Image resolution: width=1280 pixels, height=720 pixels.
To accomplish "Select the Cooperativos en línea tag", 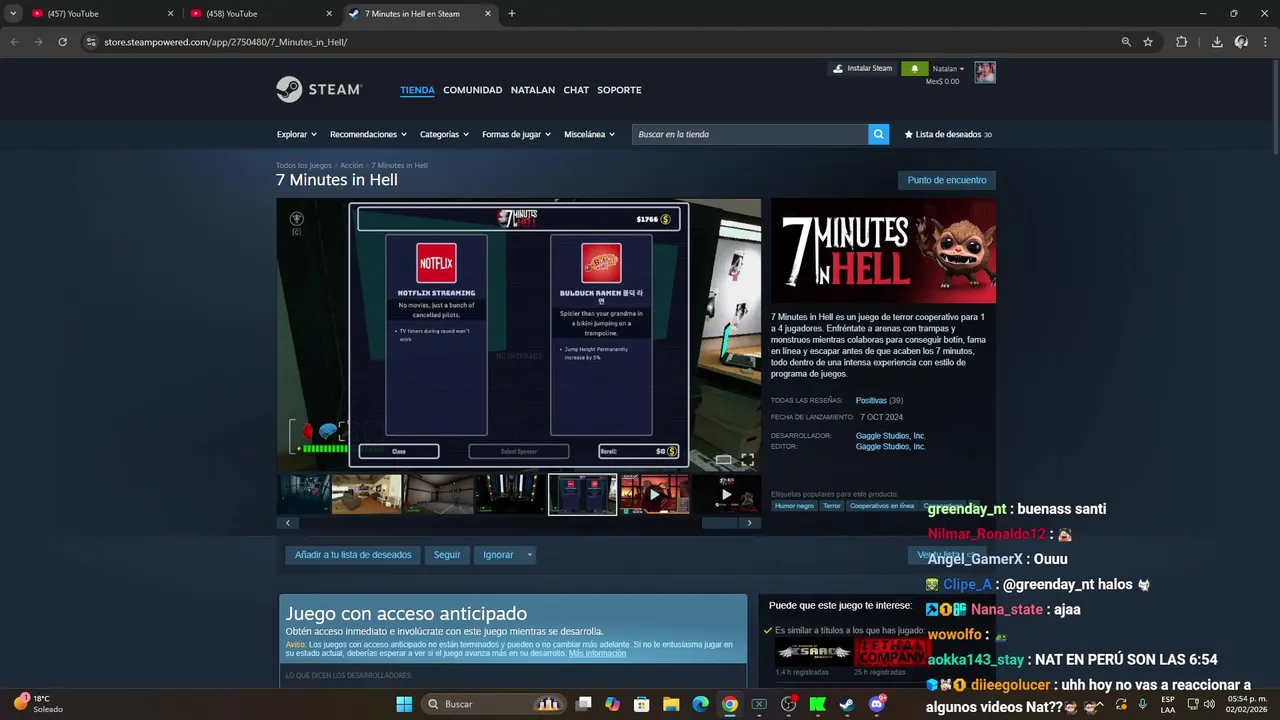I will tap(882, 506).
